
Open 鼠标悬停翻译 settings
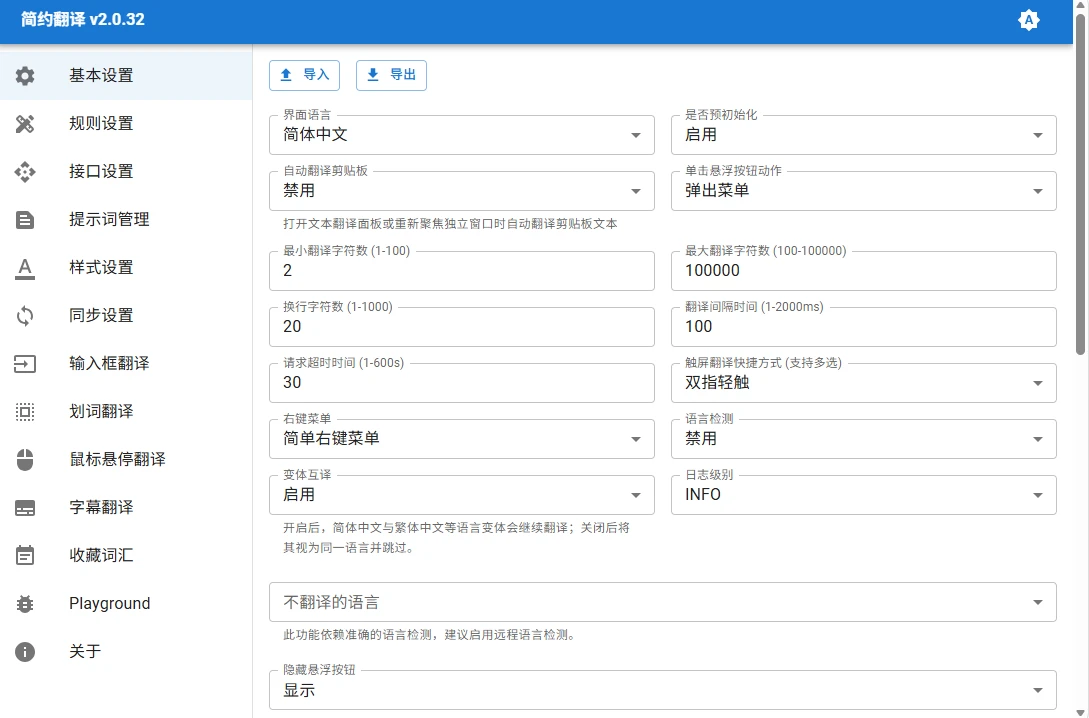pos(126,459)
